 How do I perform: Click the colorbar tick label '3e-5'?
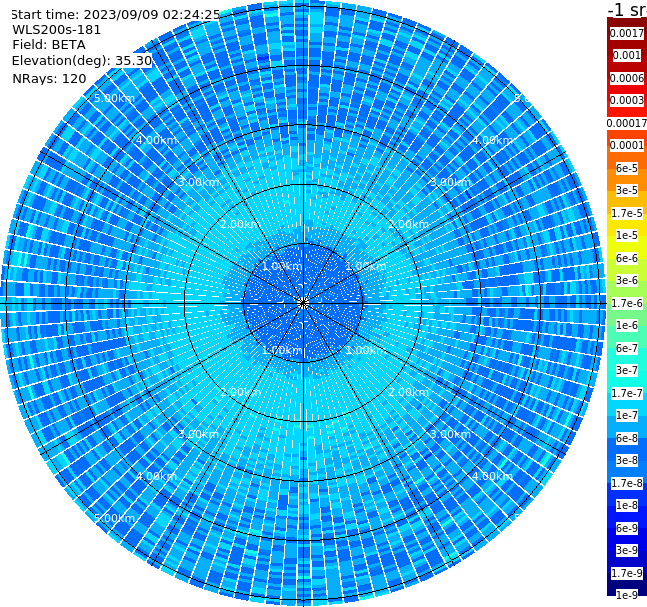click(x=627, y=190)
